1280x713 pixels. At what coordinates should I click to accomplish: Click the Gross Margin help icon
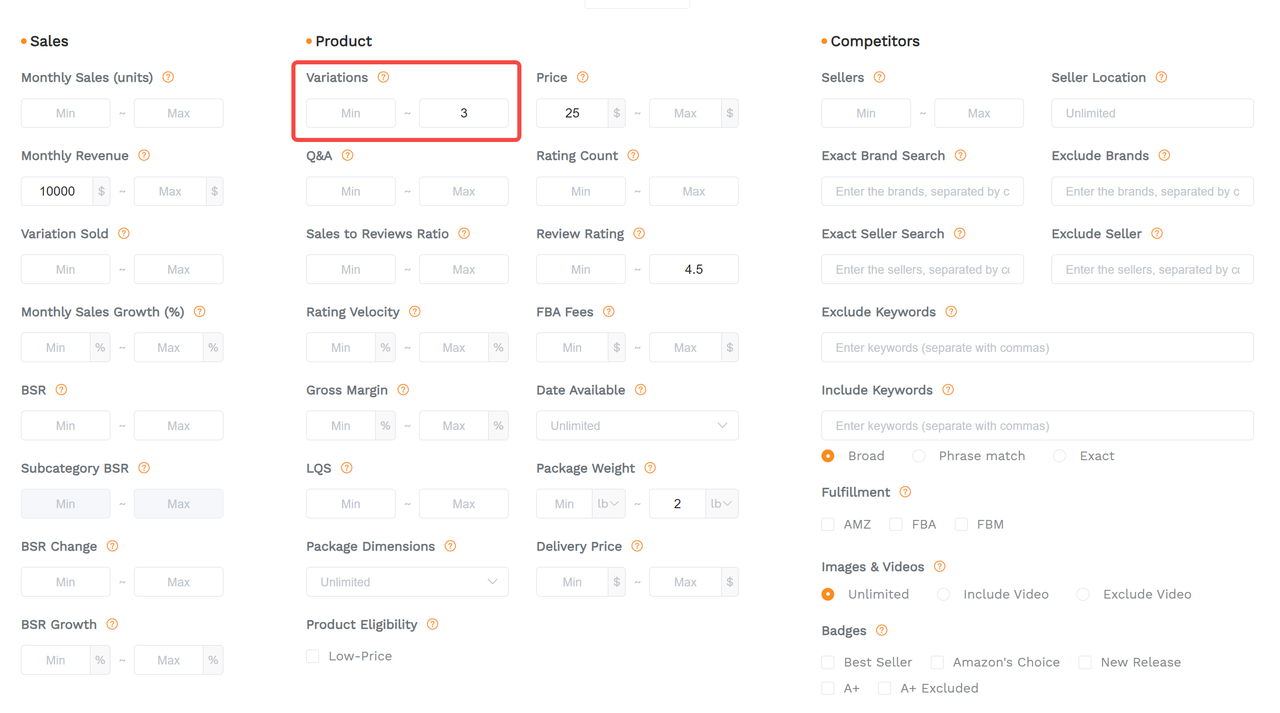point(403,390)
